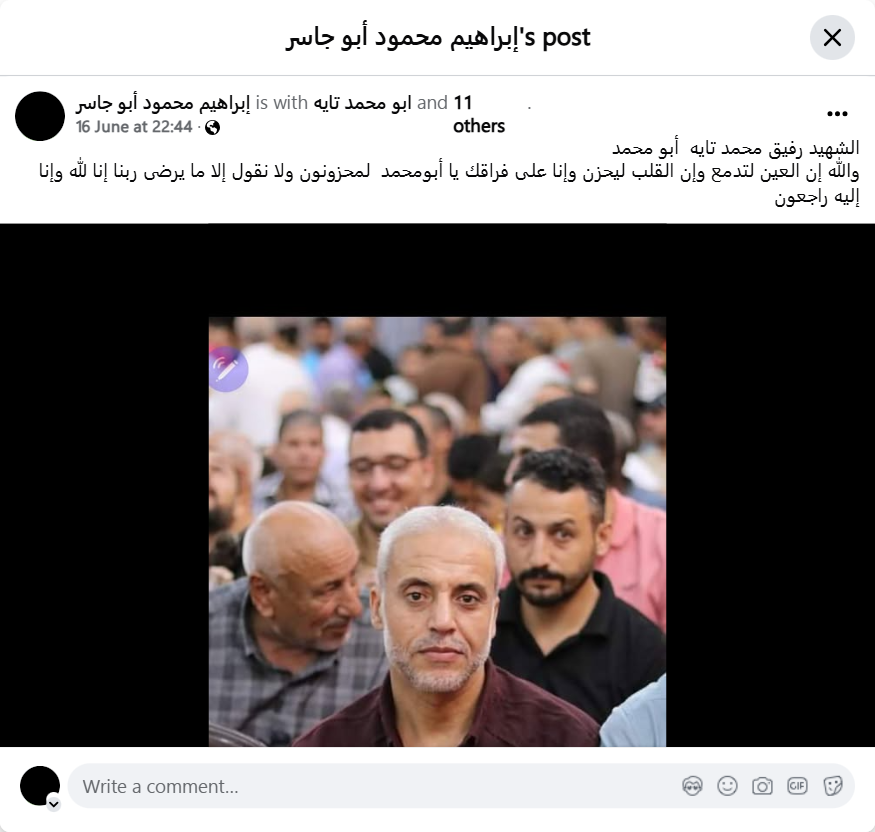875x832 pixels.
Task: Click the globe public audience icon
Action: pyautogui.click(x=212, y=128)
